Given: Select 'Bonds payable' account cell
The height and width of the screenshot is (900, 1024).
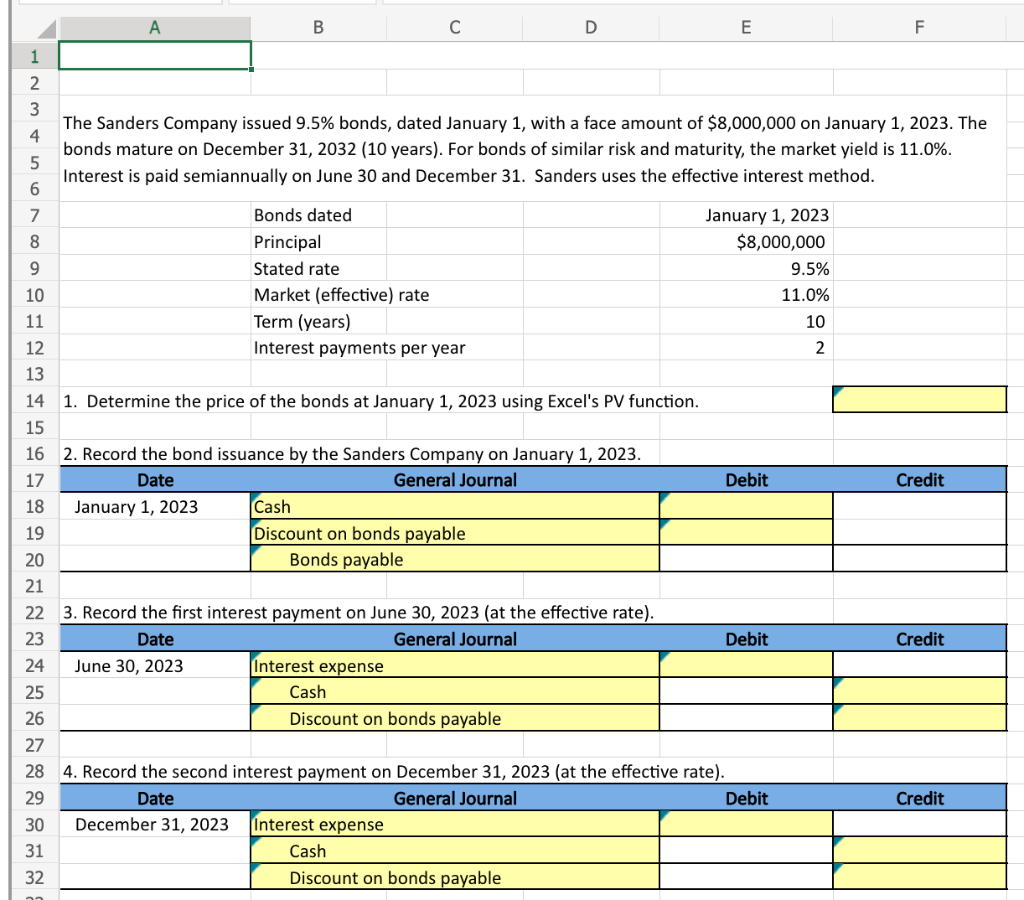Looking at the screenshot, I should coord(455,559).
